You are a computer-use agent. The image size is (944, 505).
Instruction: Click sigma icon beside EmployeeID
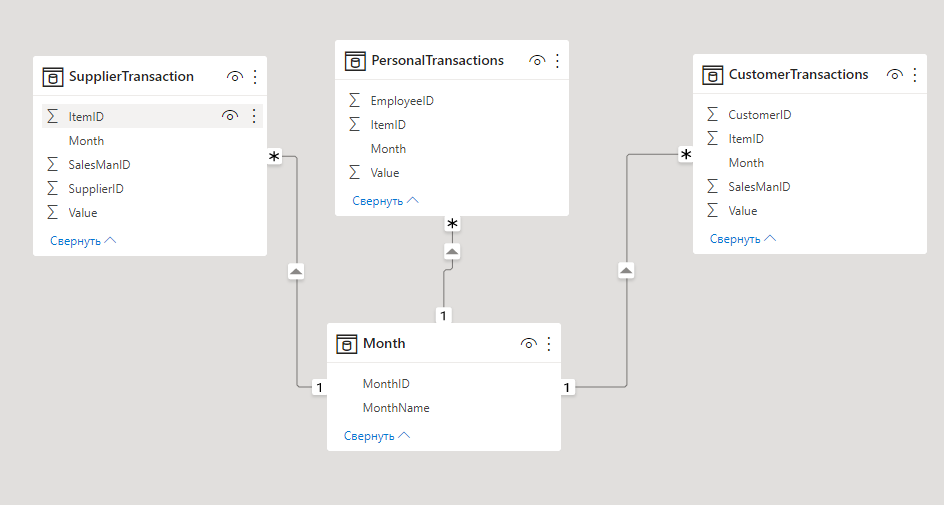pos(355,101)
